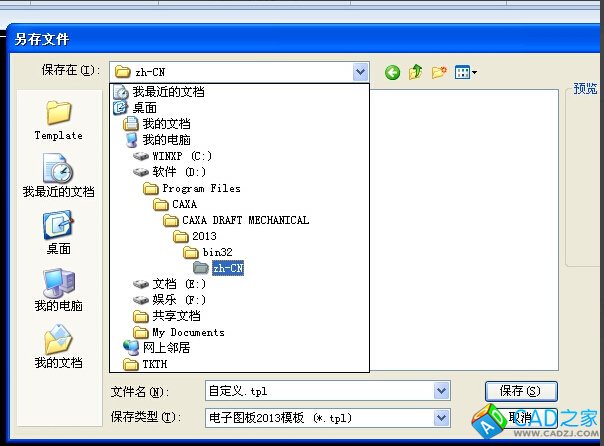Create a new folder
Viewport: 604px width, 446px height.
[x=438, y=72]
